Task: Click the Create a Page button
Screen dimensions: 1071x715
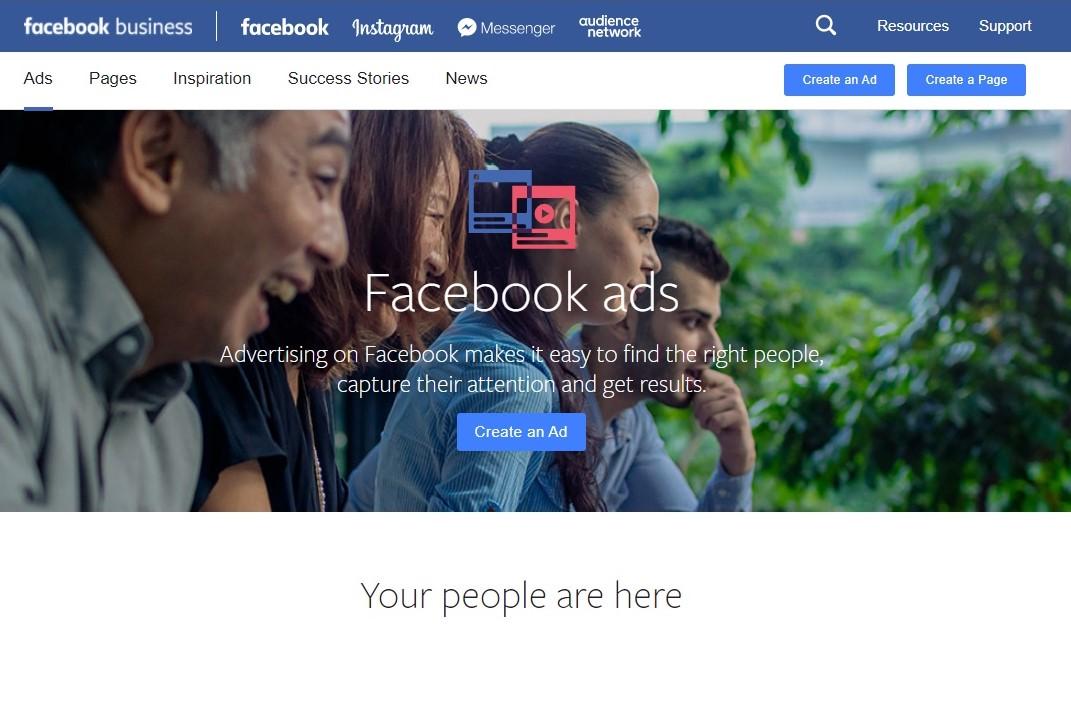Action: [x=966, y=80]
